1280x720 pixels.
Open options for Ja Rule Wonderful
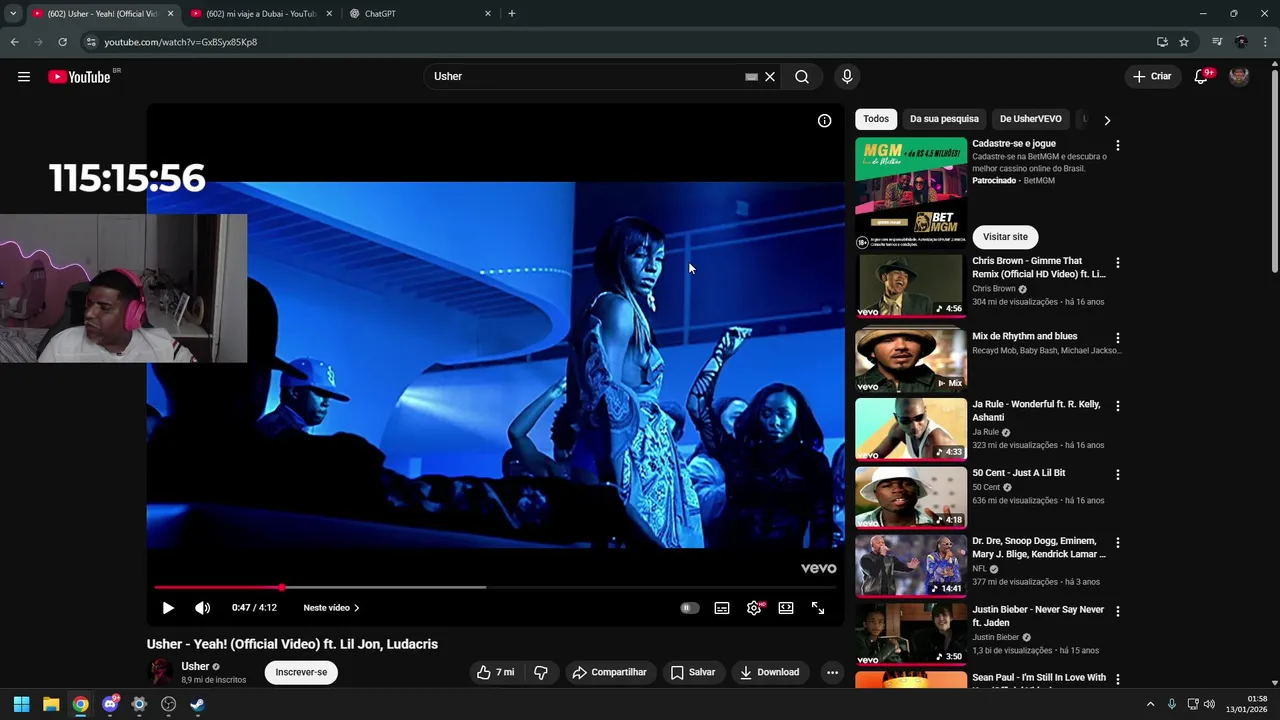1118,407
